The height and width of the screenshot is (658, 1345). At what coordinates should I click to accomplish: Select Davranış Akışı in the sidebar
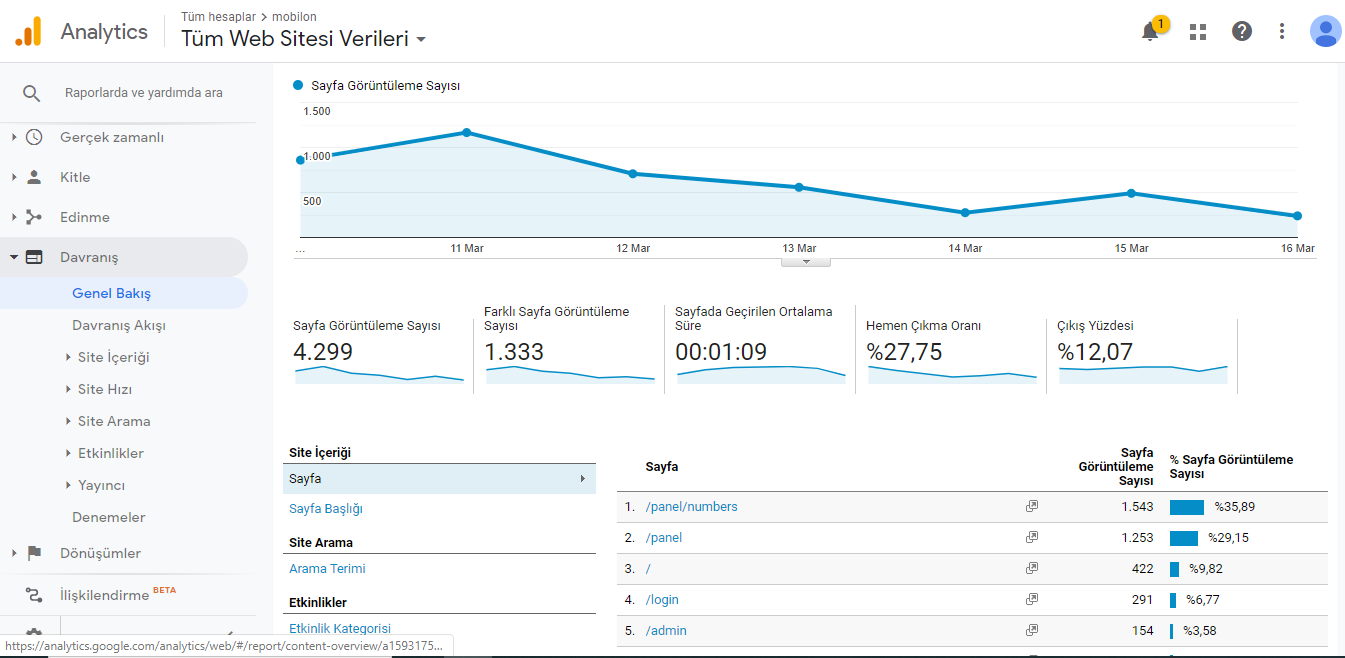pyautogui.click(x=119, y=325)
